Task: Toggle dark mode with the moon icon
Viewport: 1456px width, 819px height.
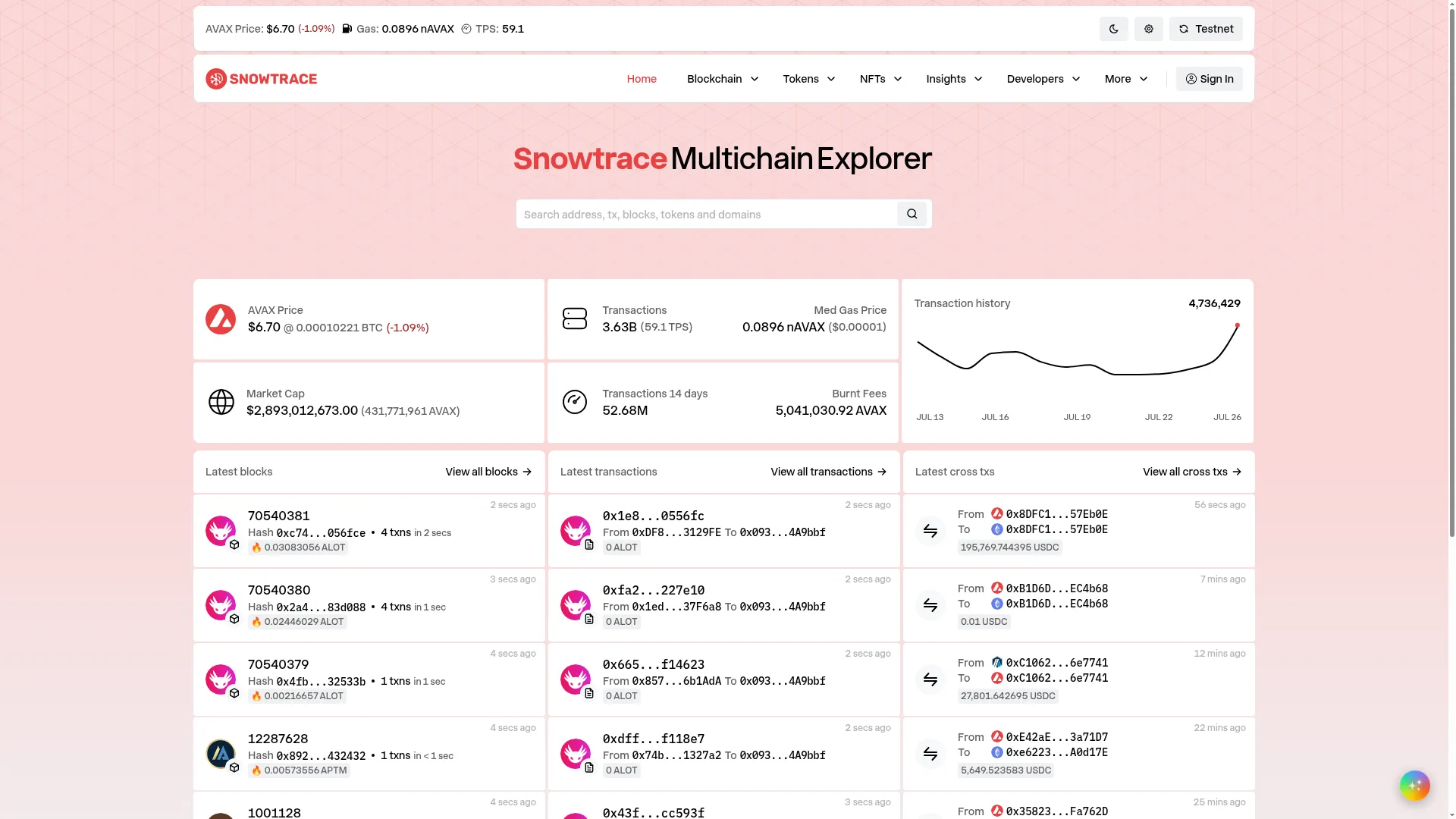Action: (x=1113, y=29)
